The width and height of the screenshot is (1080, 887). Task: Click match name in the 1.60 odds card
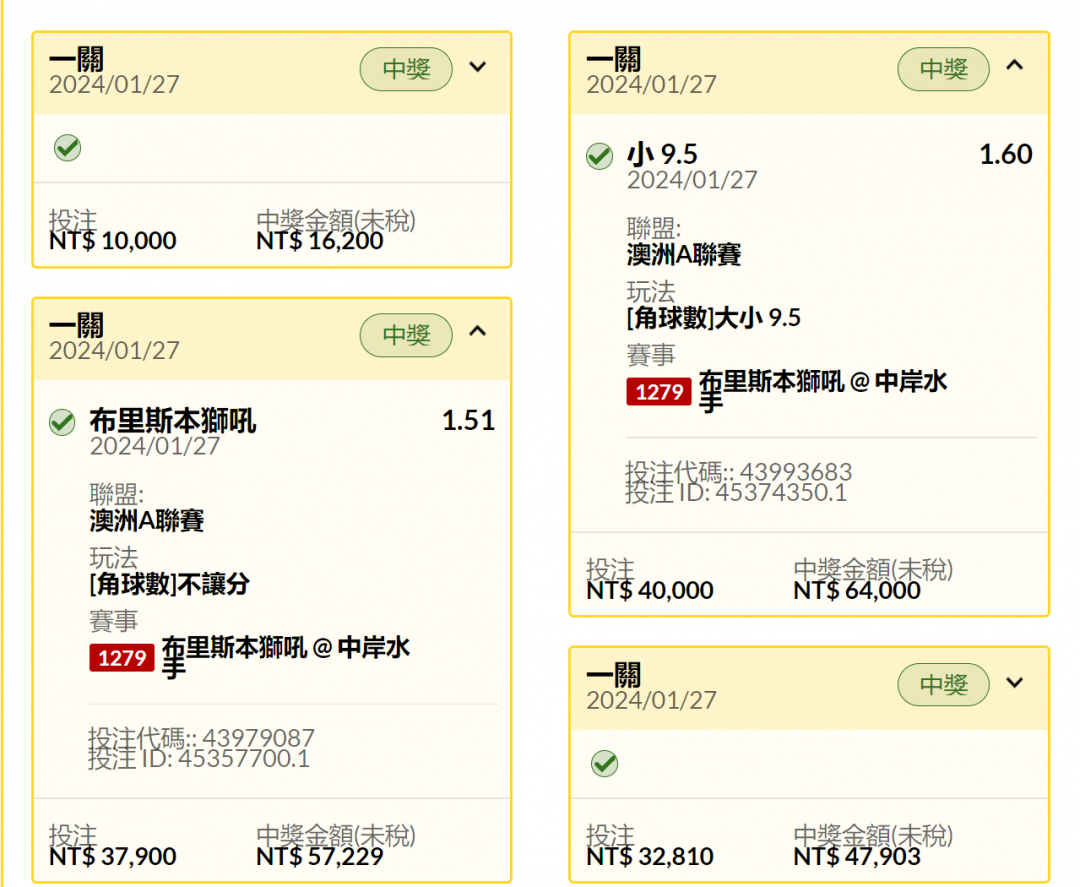click(x=823, y=390)
